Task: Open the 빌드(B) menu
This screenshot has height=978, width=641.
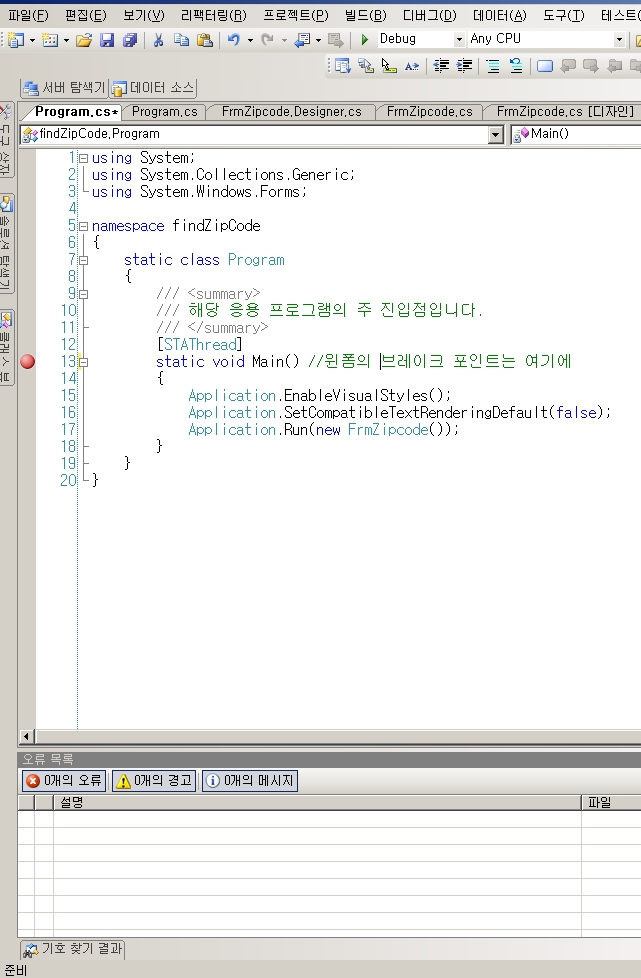Action: [365, 16]
